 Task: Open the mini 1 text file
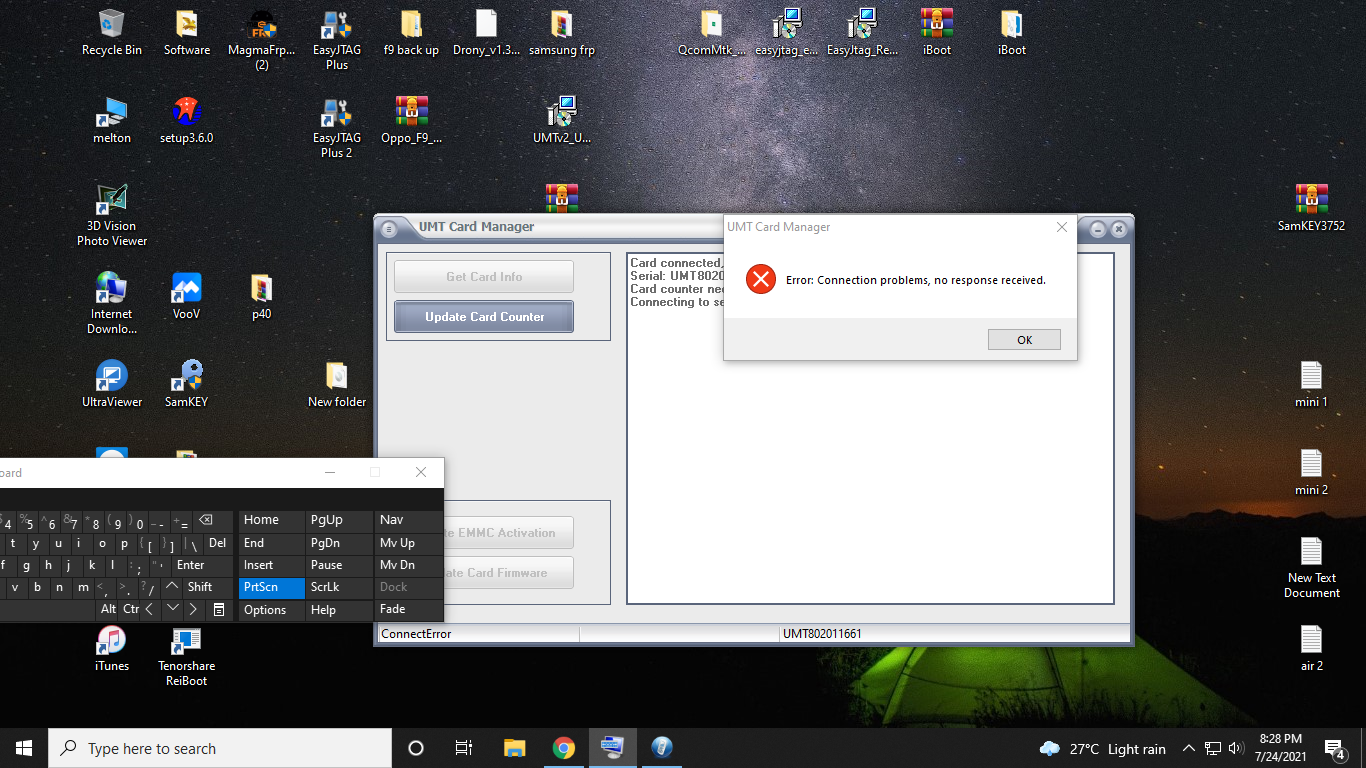[1311, 384]
